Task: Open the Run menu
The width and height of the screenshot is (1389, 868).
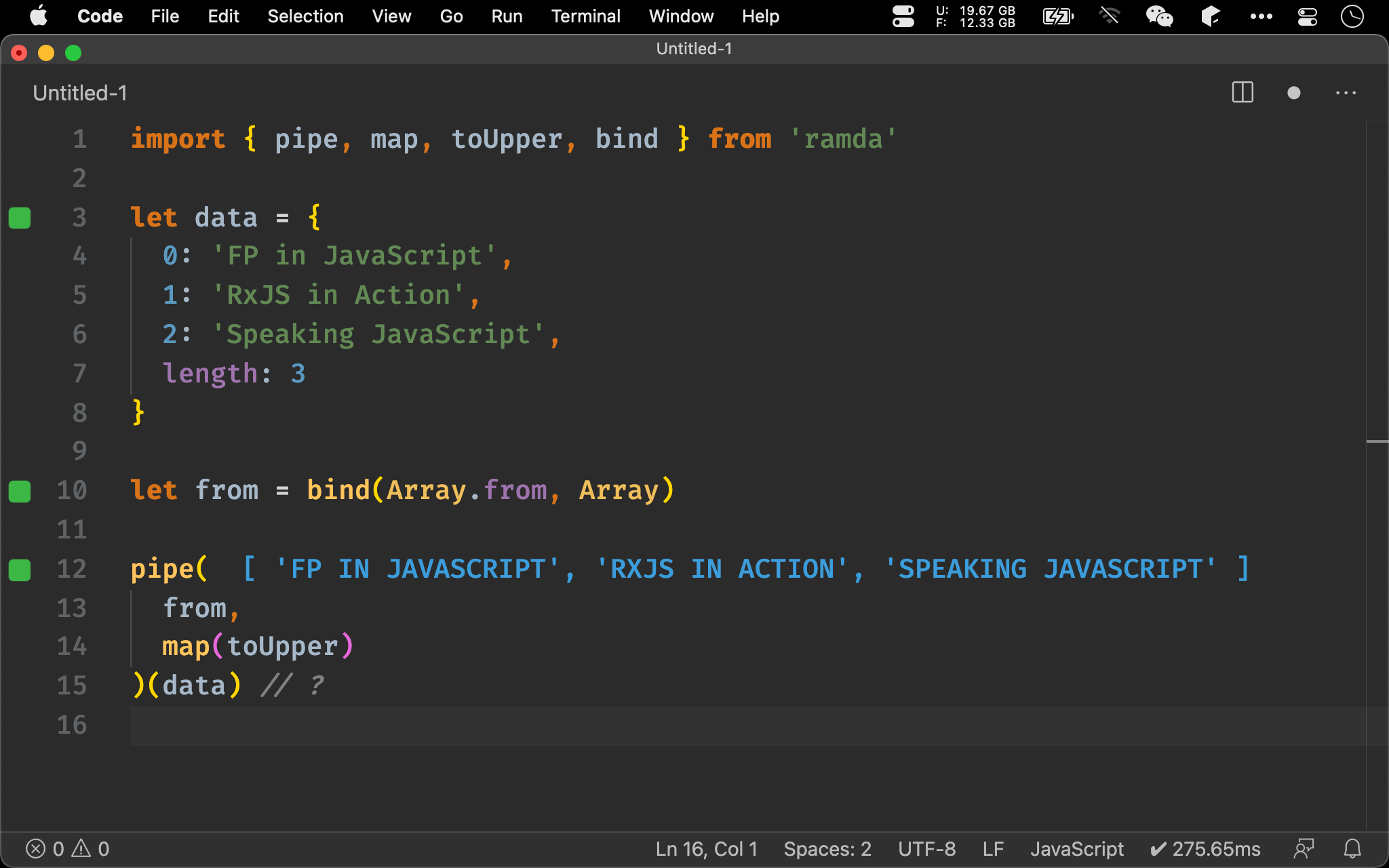Action: (507, 16)
